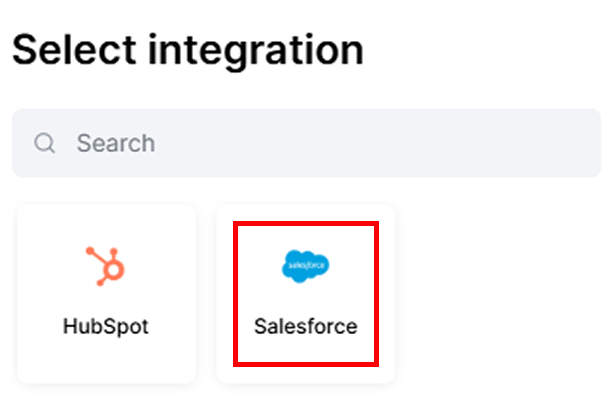Image resolution: width=613 pixels, height=408 pixels.
Task: Click the Salesforce cloud logo icon
Action: [306, 265]
